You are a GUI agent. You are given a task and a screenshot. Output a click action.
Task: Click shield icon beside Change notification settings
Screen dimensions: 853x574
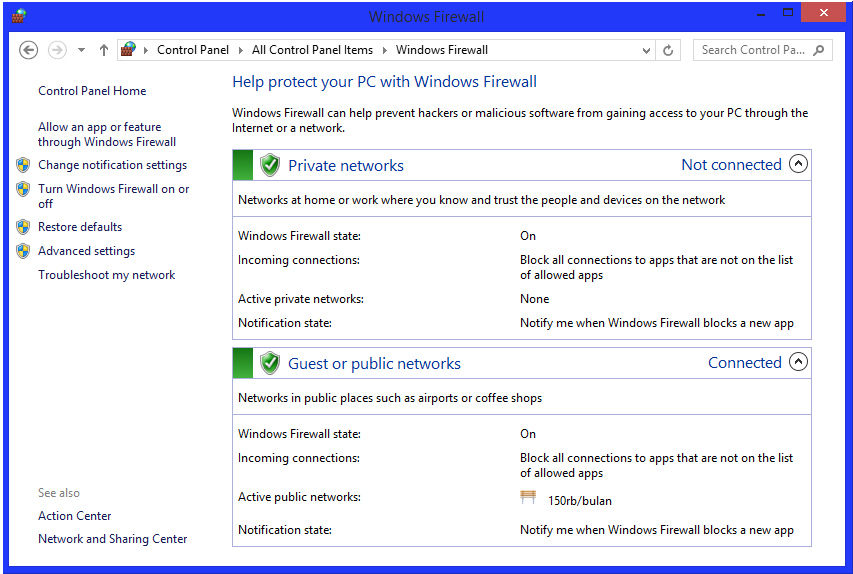(23, 165)
